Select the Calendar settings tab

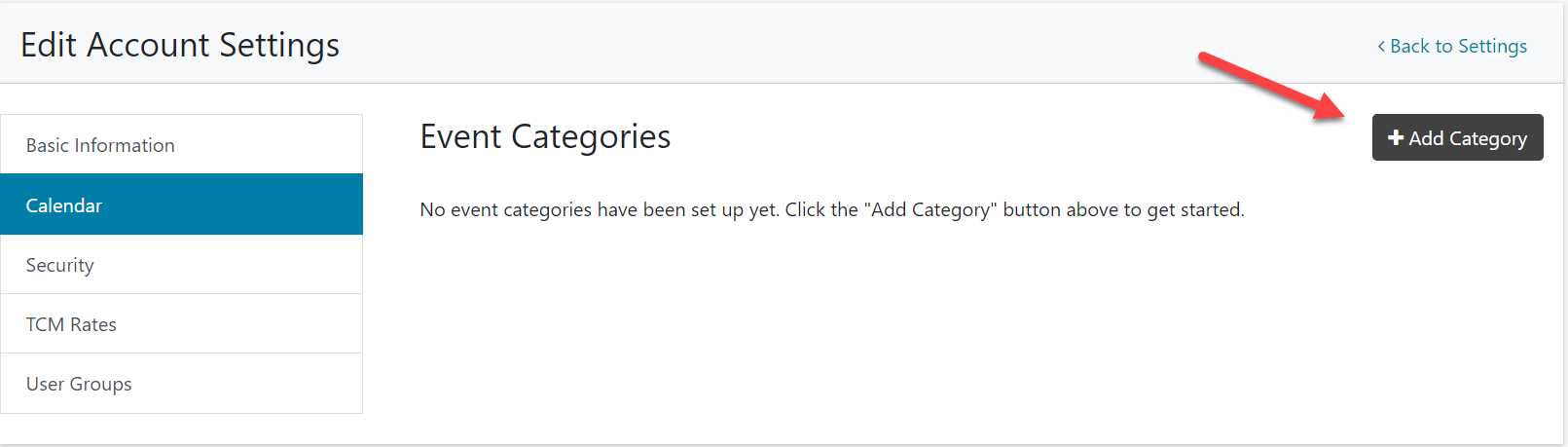click(x=64, y=205)
